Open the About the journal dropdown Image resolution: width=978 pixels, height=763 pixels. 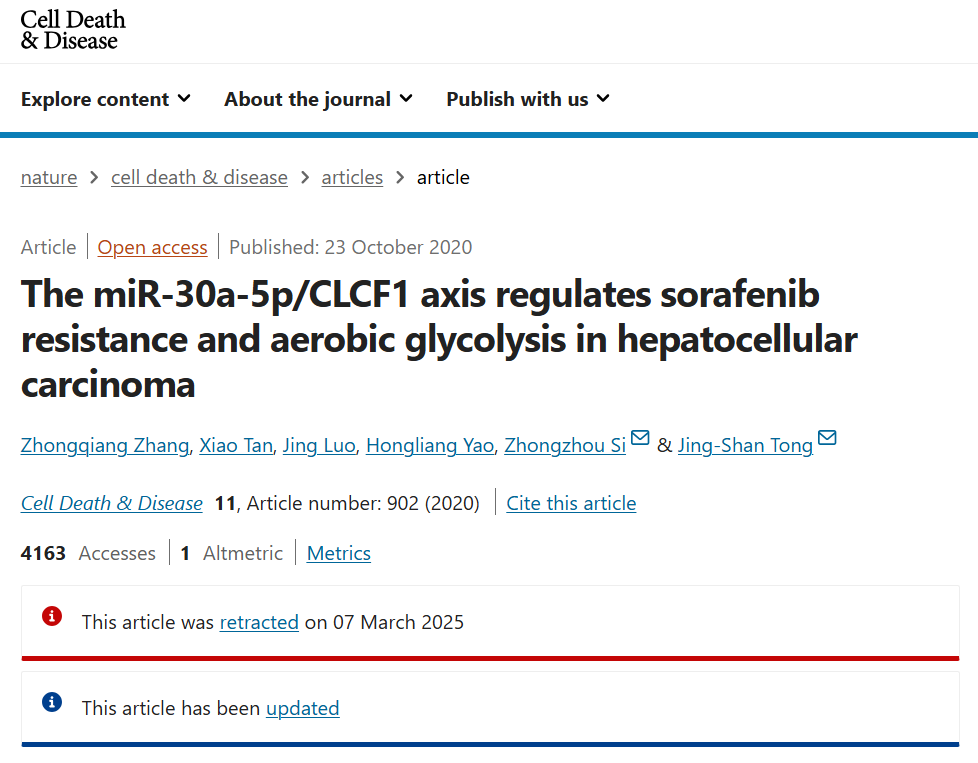pyautogui.click(x=318, y=99)
